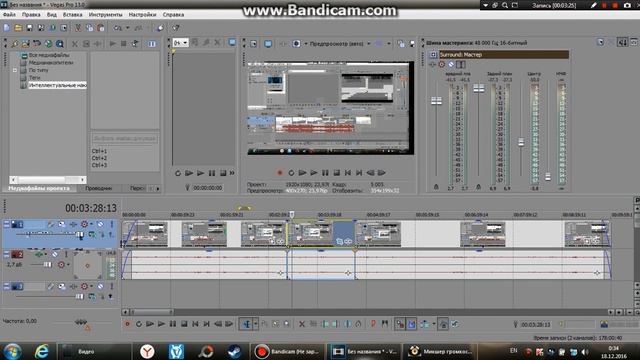Screen dimensions: 640x360
Task: Open the Undo history dropdown arrow
Action: (127, 28)
